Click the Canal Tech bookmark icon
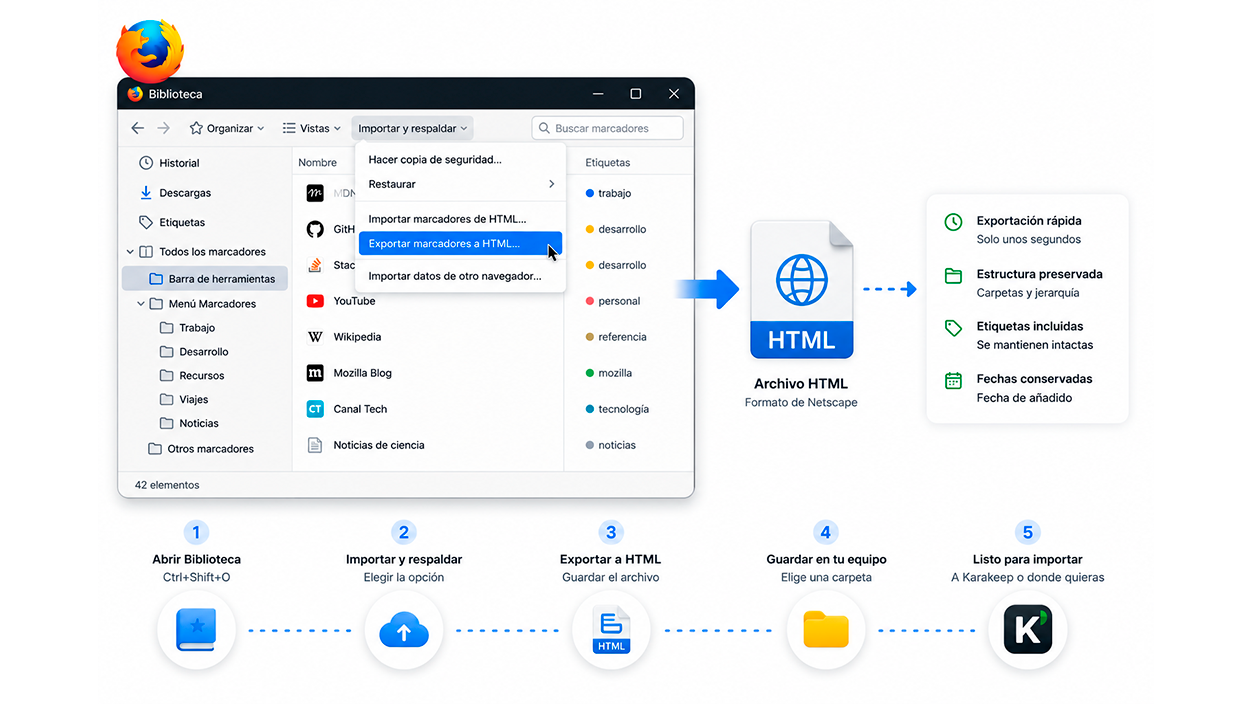The image size is (1252, 704). (x=315, y=409)
